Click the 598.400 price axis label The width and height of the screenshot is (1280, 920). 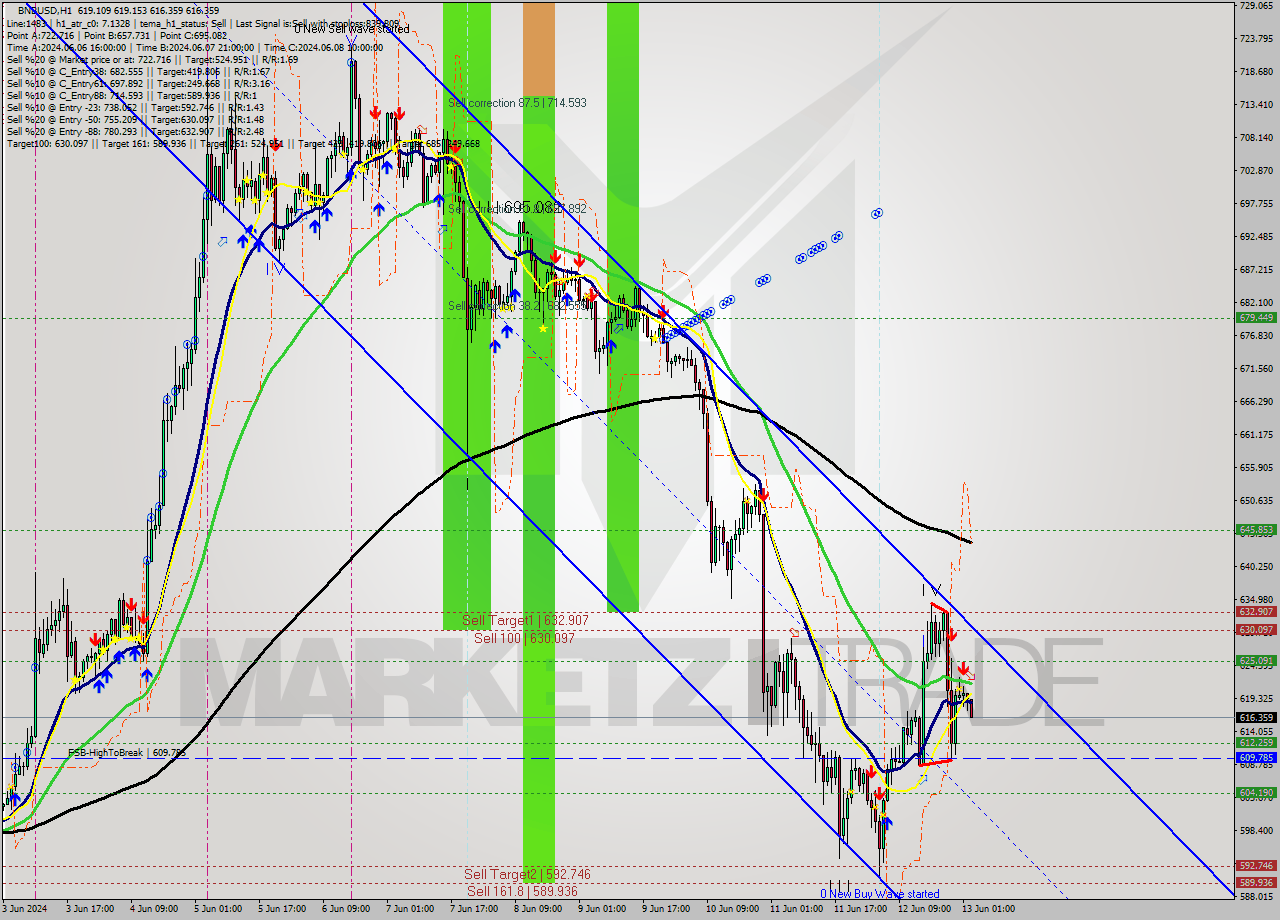coord(1256,830)
